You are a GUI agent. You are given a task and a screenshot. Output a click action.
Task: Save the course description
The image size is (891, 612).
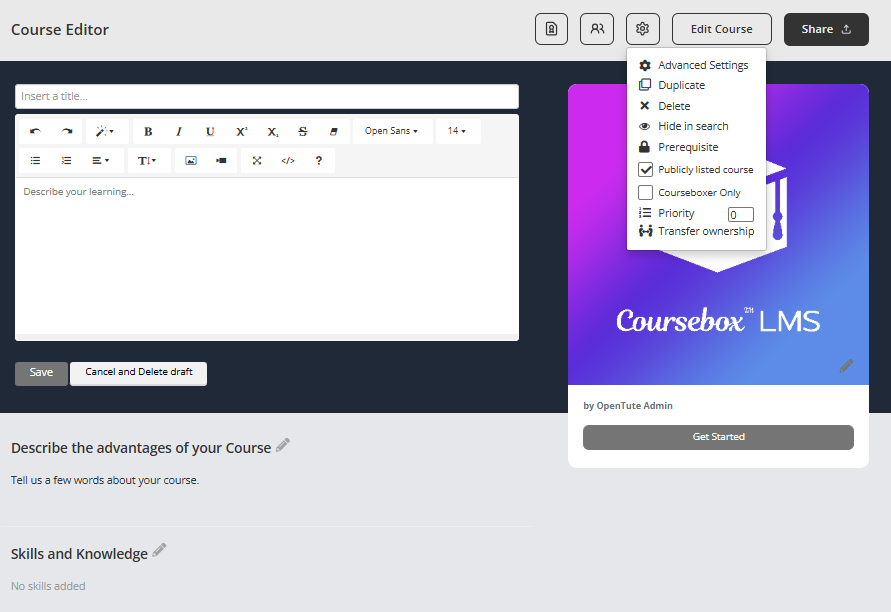pyautogui.click(x=41, y=373)
